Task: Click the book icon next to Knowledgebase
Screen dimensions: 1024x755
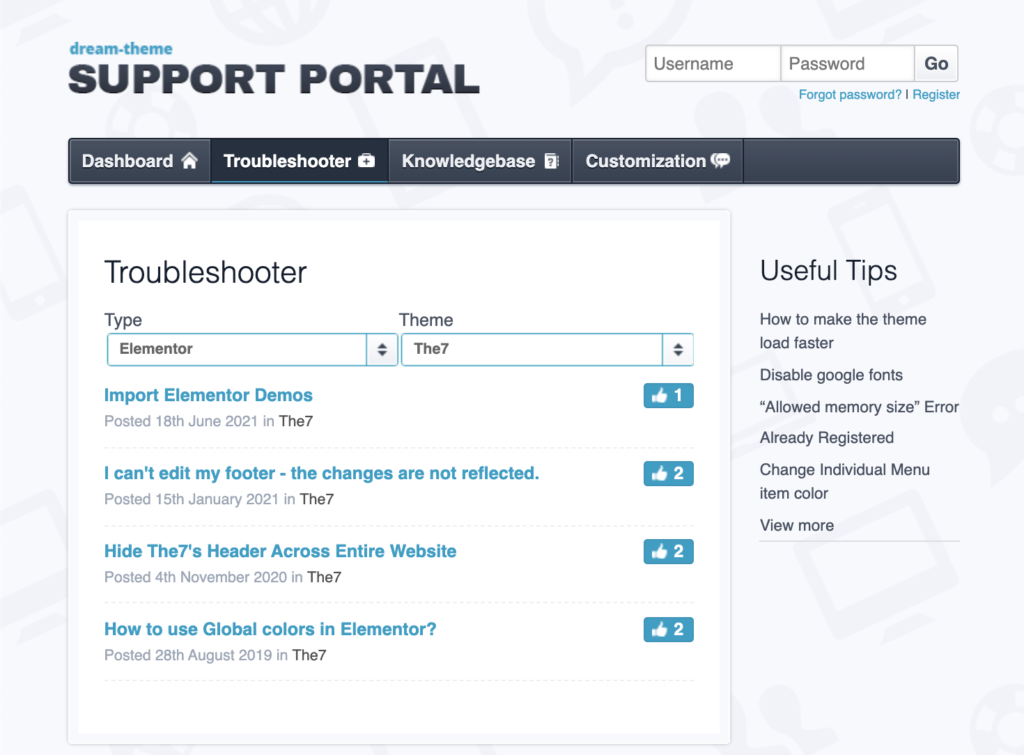Action: pyautogui.click(x=550, y=161)
